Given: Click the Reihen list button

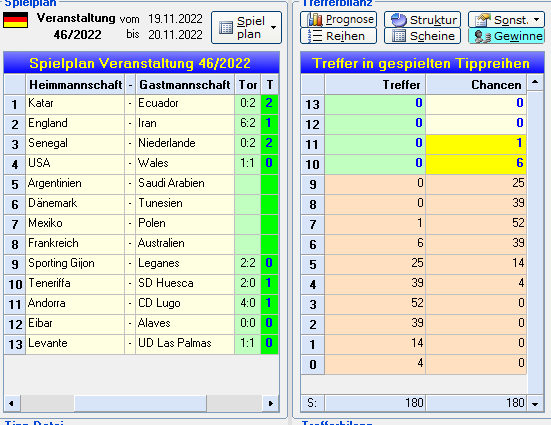Looking at the screenshot, I should (338, 36).
